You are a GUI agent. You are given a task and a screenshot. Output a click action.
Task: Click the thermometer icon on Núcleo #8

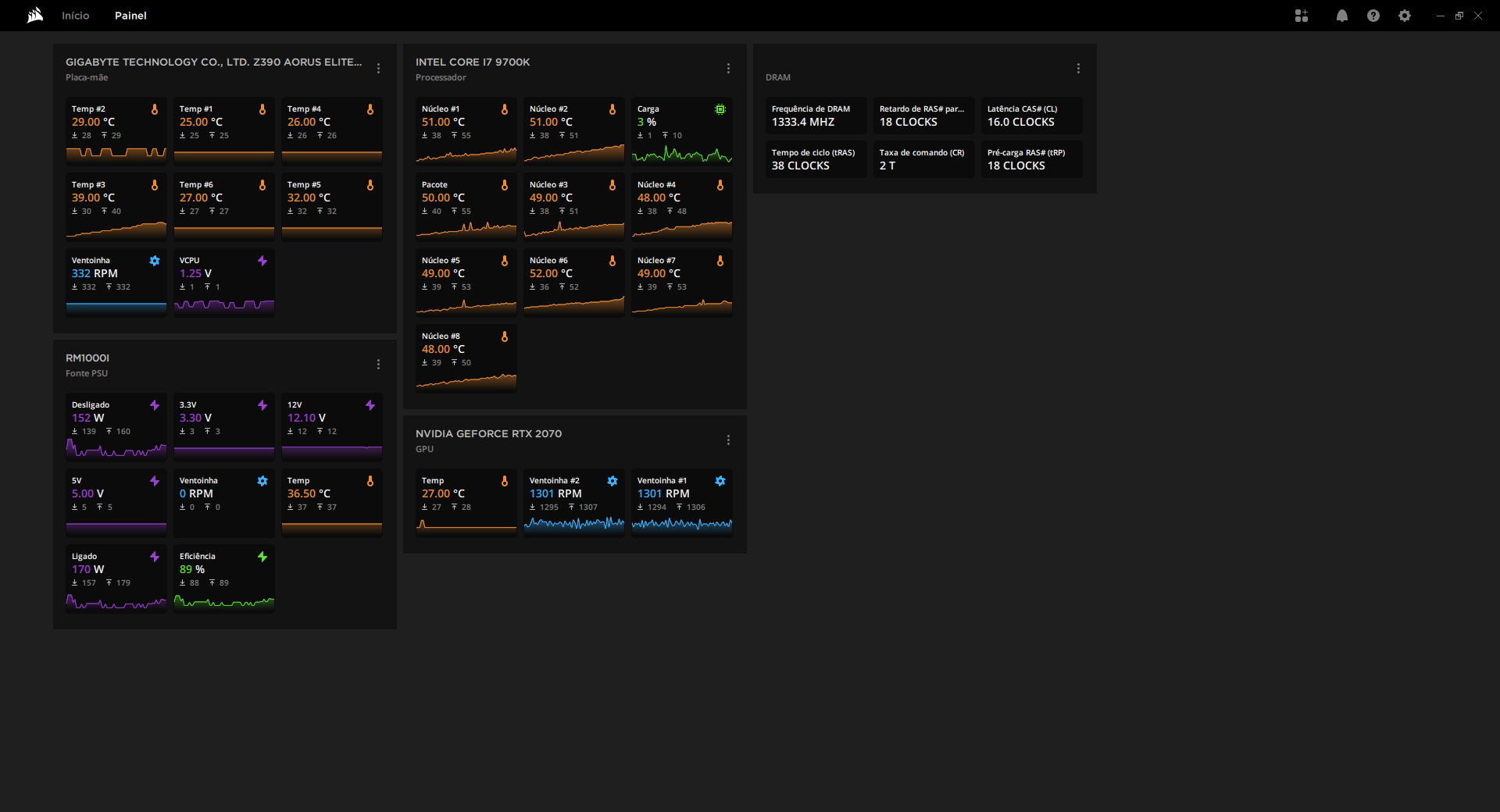click(x=505, y=337)
